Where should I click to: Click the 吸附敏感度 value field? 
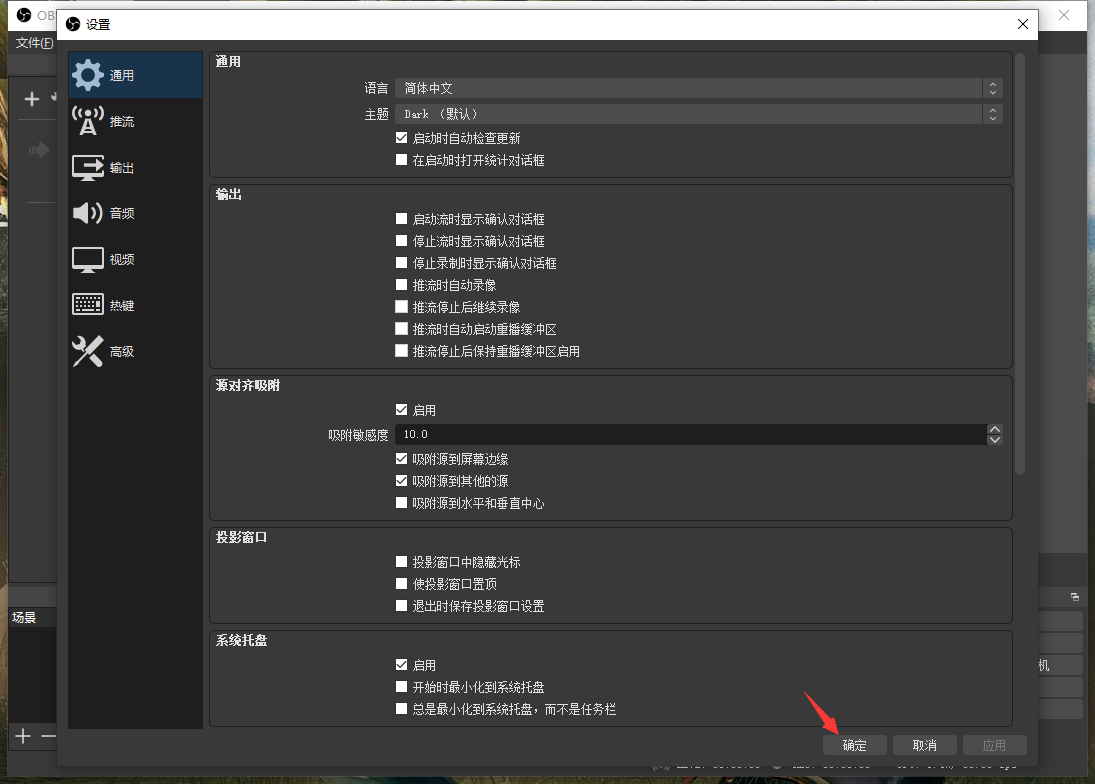click(690, 435)
